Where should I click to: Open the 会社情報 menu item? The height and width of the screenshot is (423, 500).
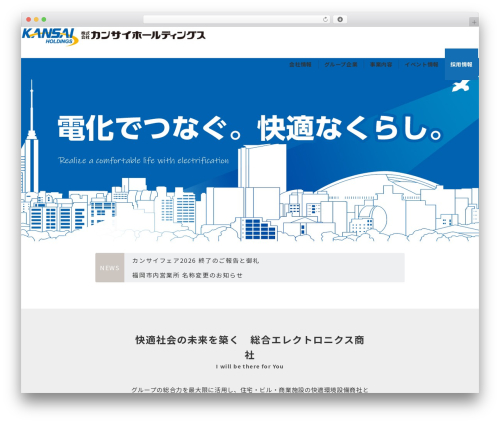[x=300, y=64]
